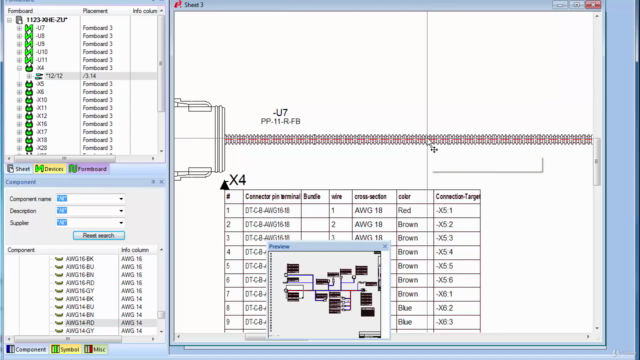640x360 pixels.
Task: Click the Preview thumbnail of the formboard
Action: pos(325,294)
